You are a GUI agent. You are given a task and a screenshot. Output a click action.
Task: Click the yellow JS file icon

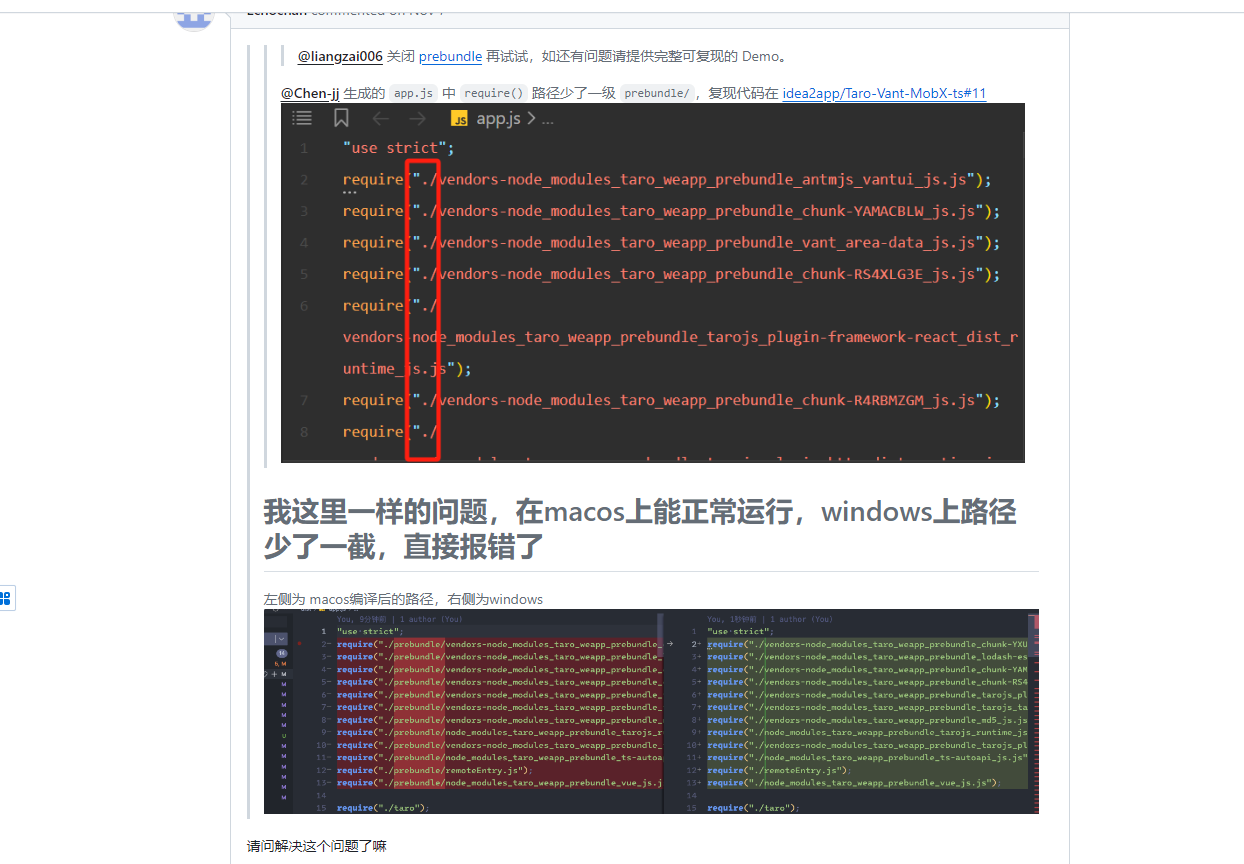[459, 119]
